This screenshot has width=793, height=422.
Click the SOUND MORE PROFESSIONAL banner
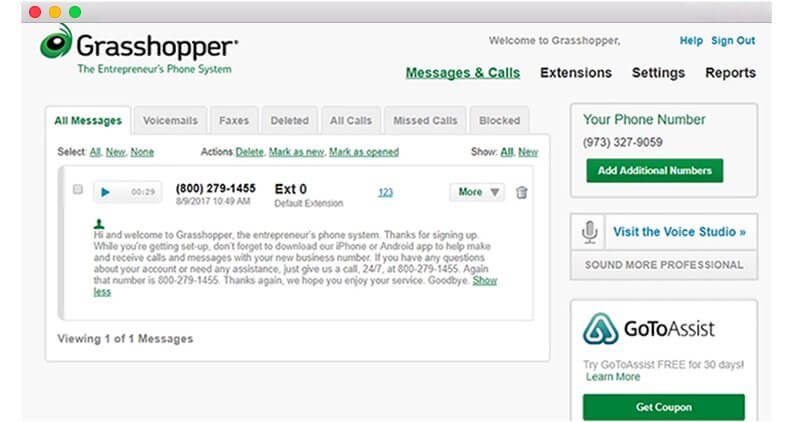coord(664,265)
